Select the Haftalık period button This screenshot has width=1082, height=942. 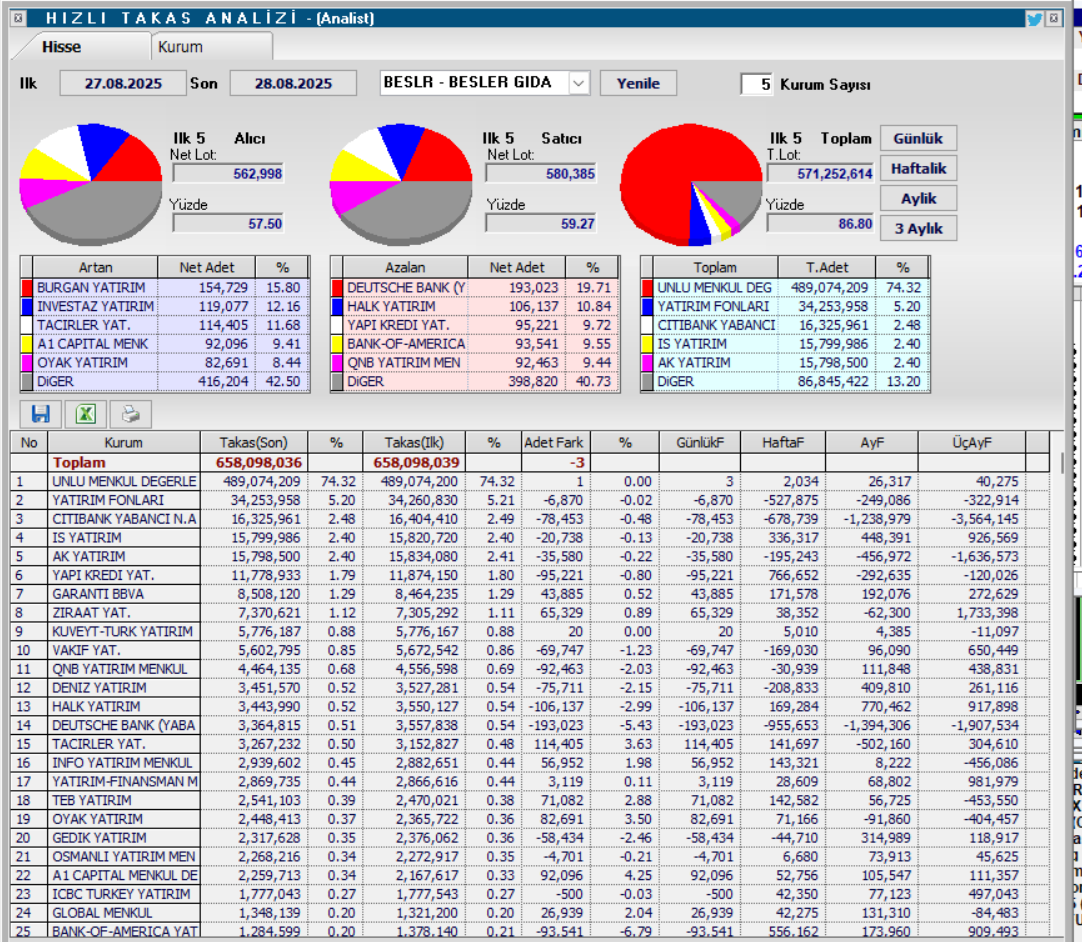click(x=918, y=168)
